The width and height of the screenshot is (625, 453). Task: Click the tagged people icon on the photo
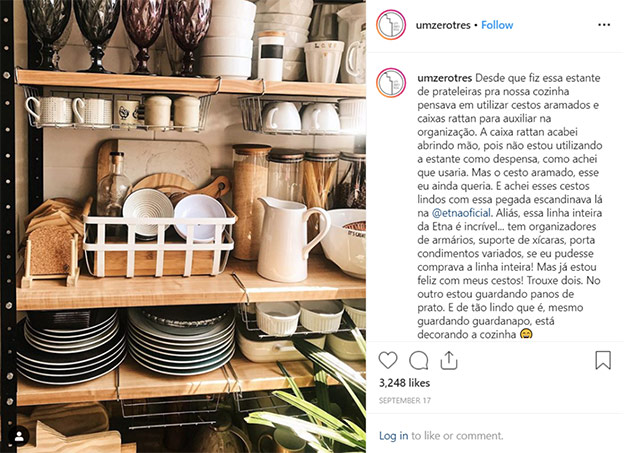(19, 437)
